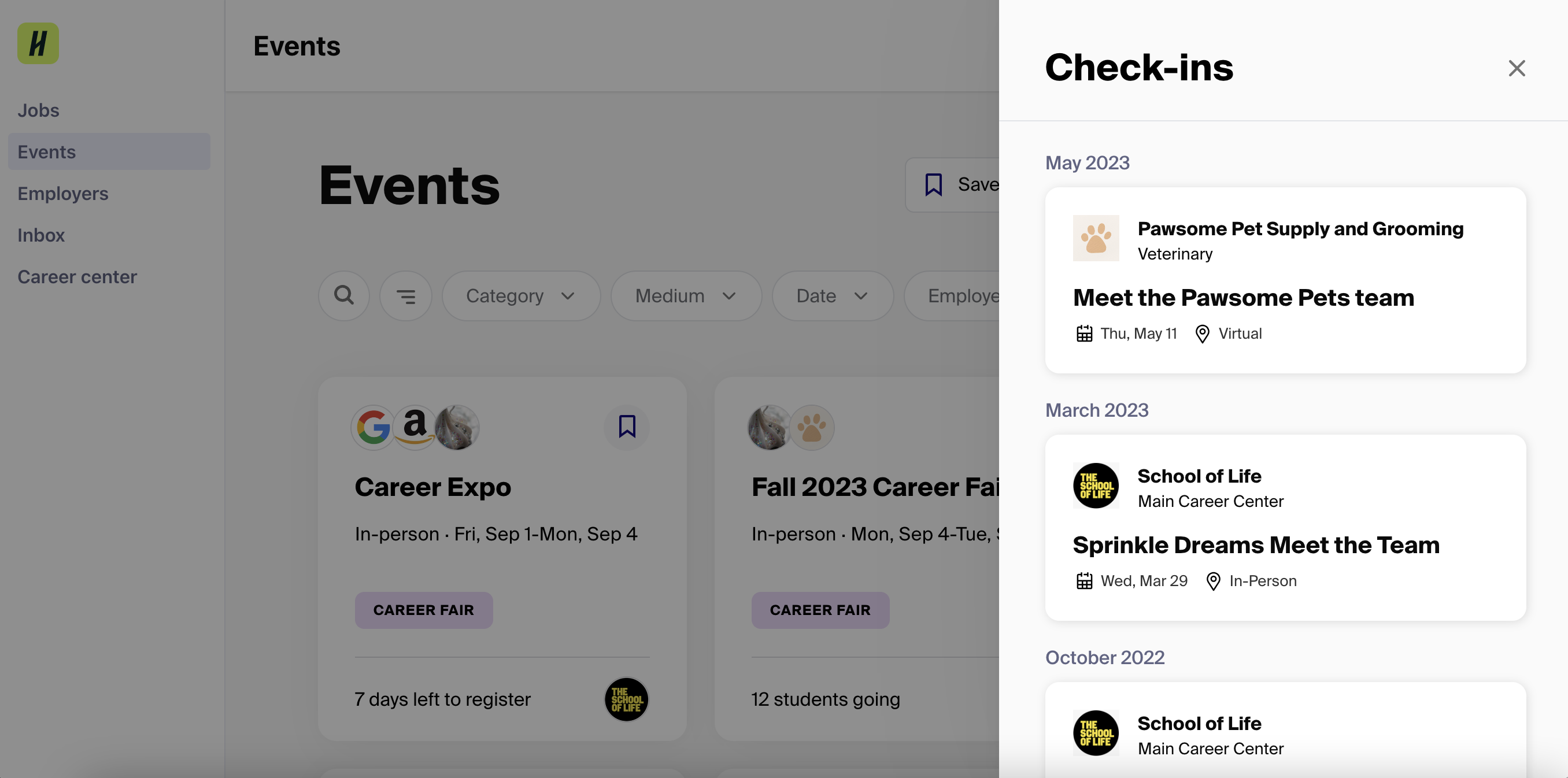1568x778 pixels.
Task: Click School of Life logo on Career Expo card
Action: coord(626,699)
